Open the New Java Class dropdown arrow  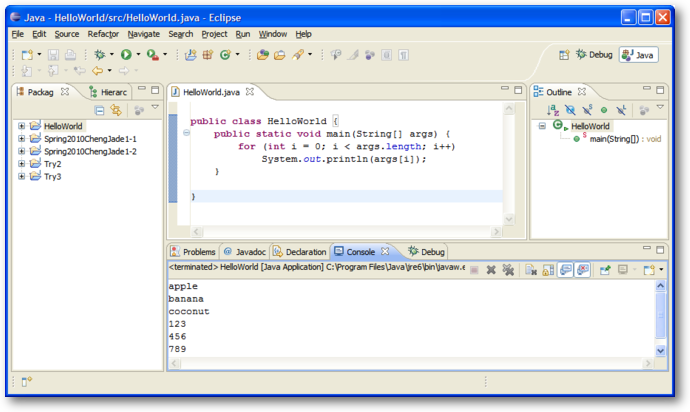pos(238,55)
